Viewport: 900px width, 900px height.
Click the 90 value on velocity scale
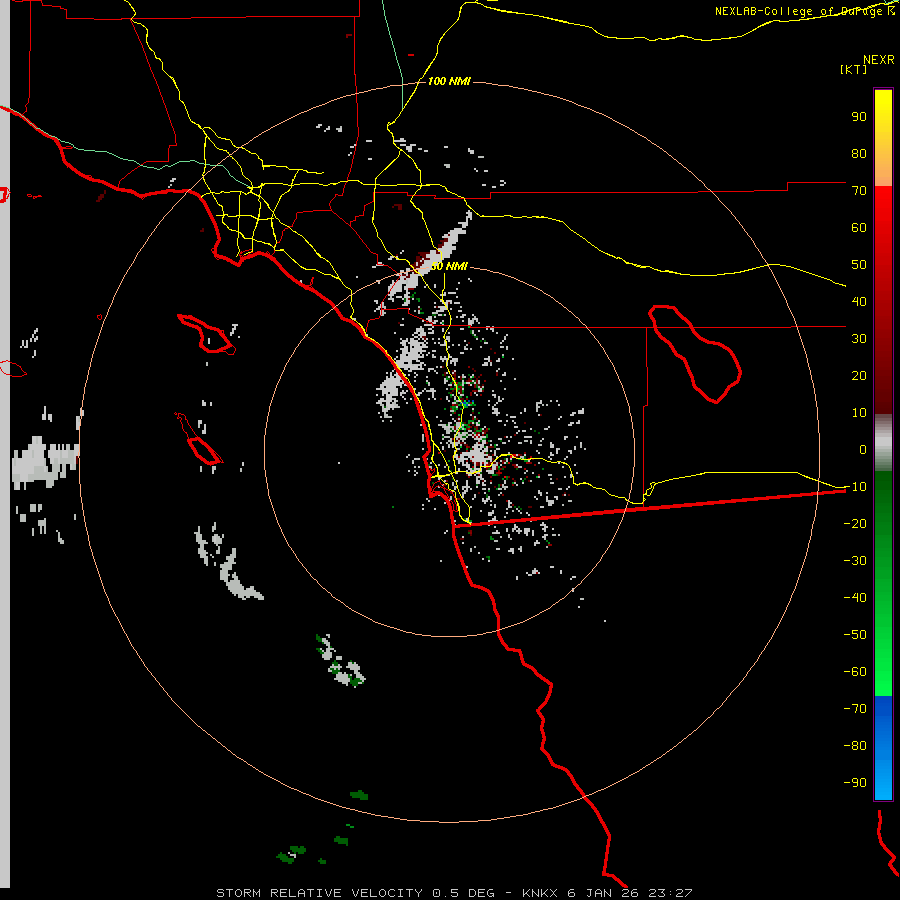[x=859, y=117]
